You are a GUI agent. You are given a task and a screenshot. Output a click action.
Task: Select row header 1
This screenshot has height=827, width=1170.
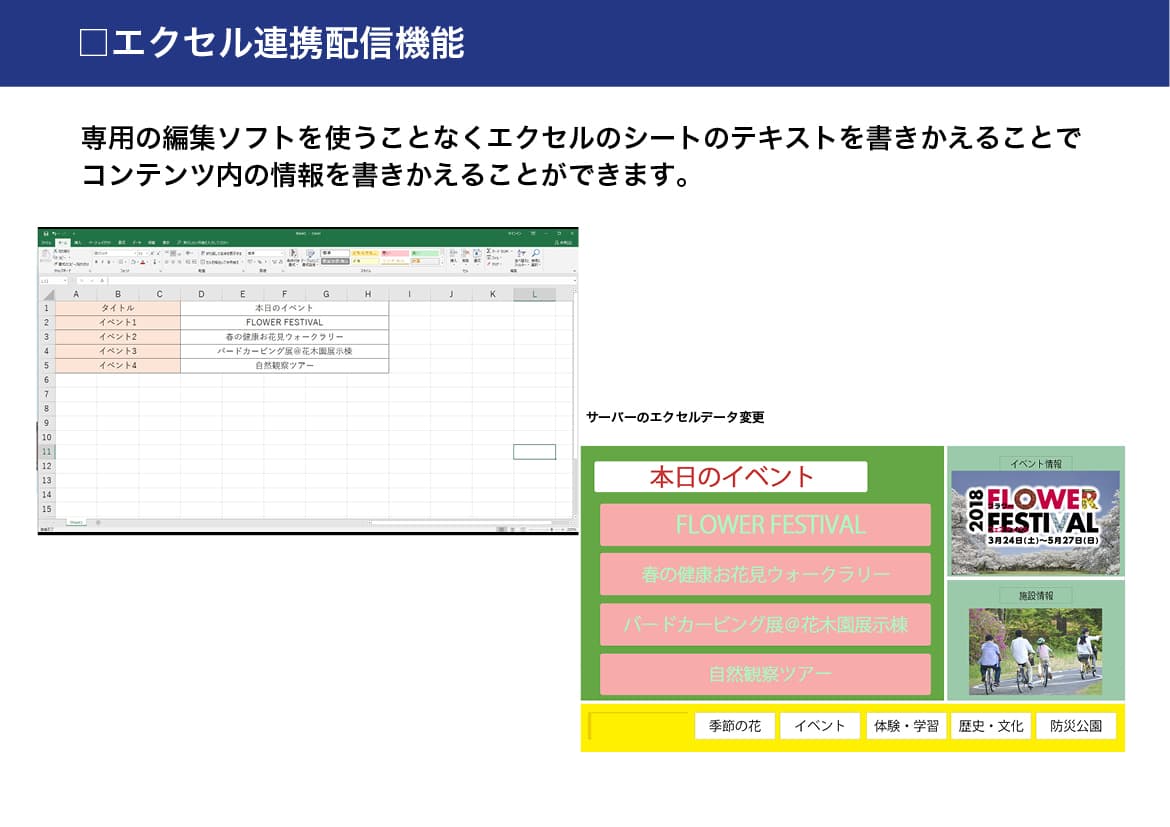pos(46,308)
